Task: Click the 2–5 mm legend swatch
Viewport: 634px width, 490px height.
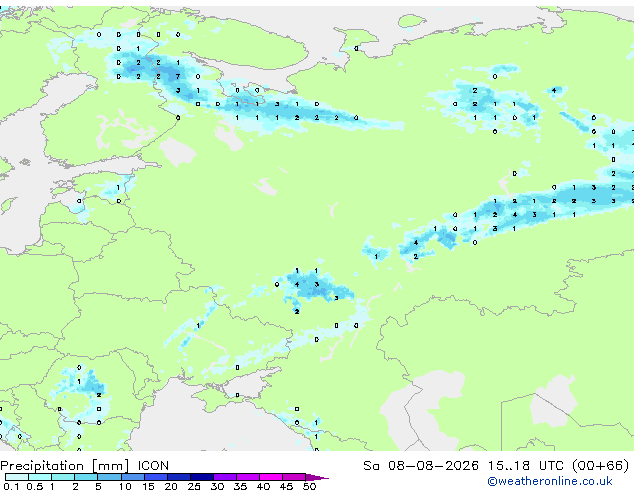Action: pyautogui.click(x=86, y=477)
